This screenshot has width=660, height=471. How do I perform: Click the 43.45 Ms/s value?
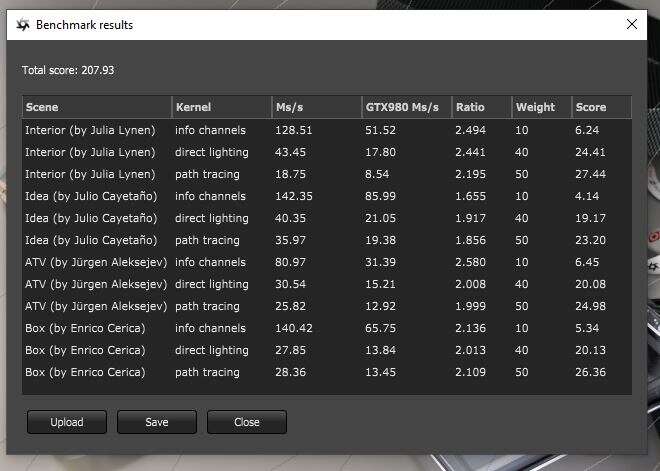pos(290,152)
